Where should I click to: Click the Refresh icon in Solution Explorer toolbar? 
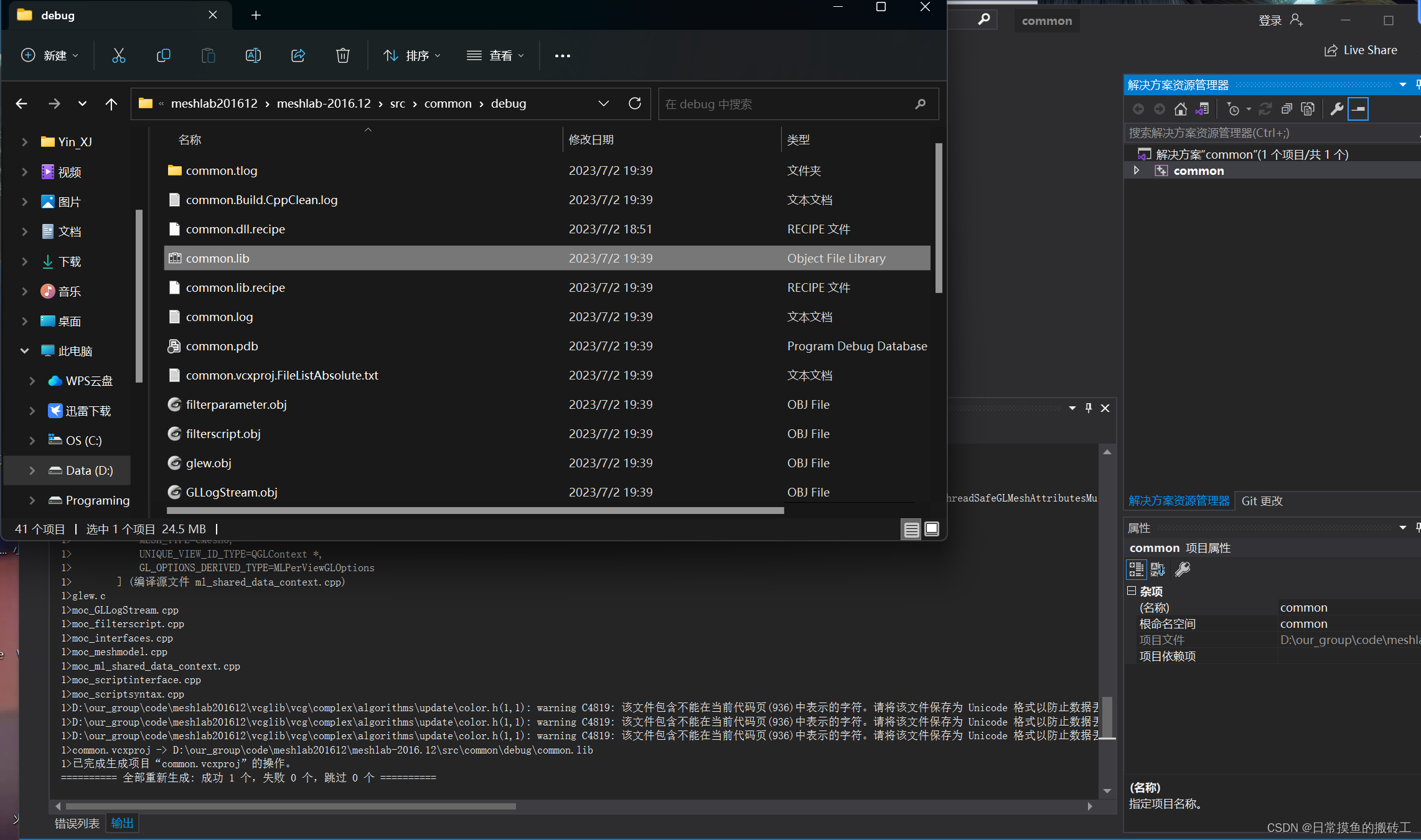[1265, 108]
